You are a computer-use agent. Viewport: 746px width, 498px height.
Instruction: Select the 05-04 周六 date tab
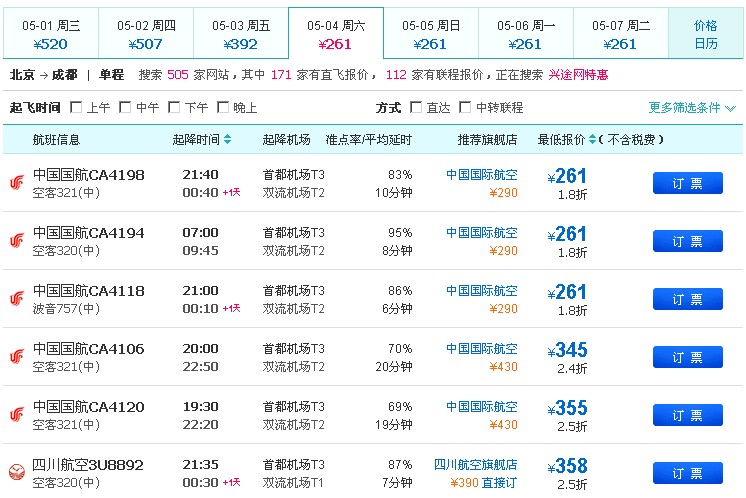336,34
